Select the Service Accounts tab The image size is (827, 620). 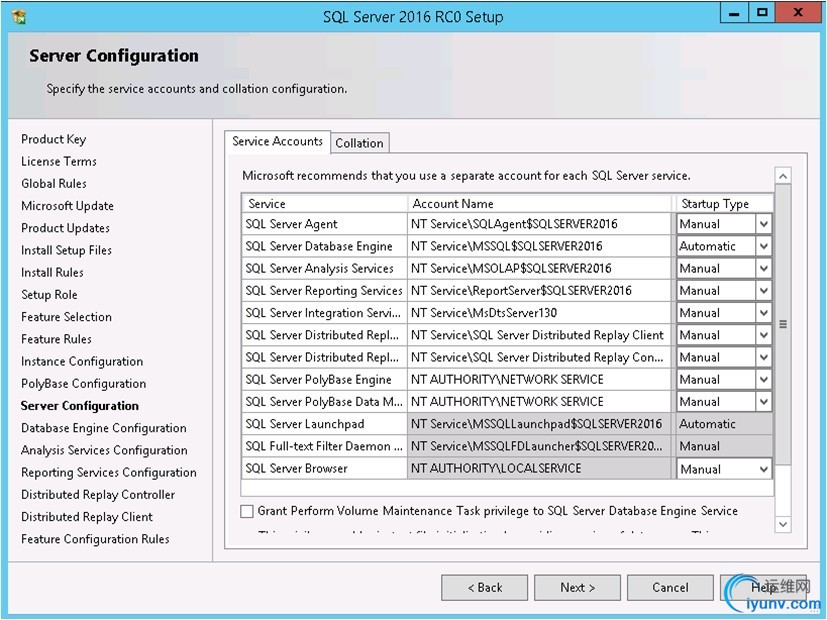click(x=277, y=141)
